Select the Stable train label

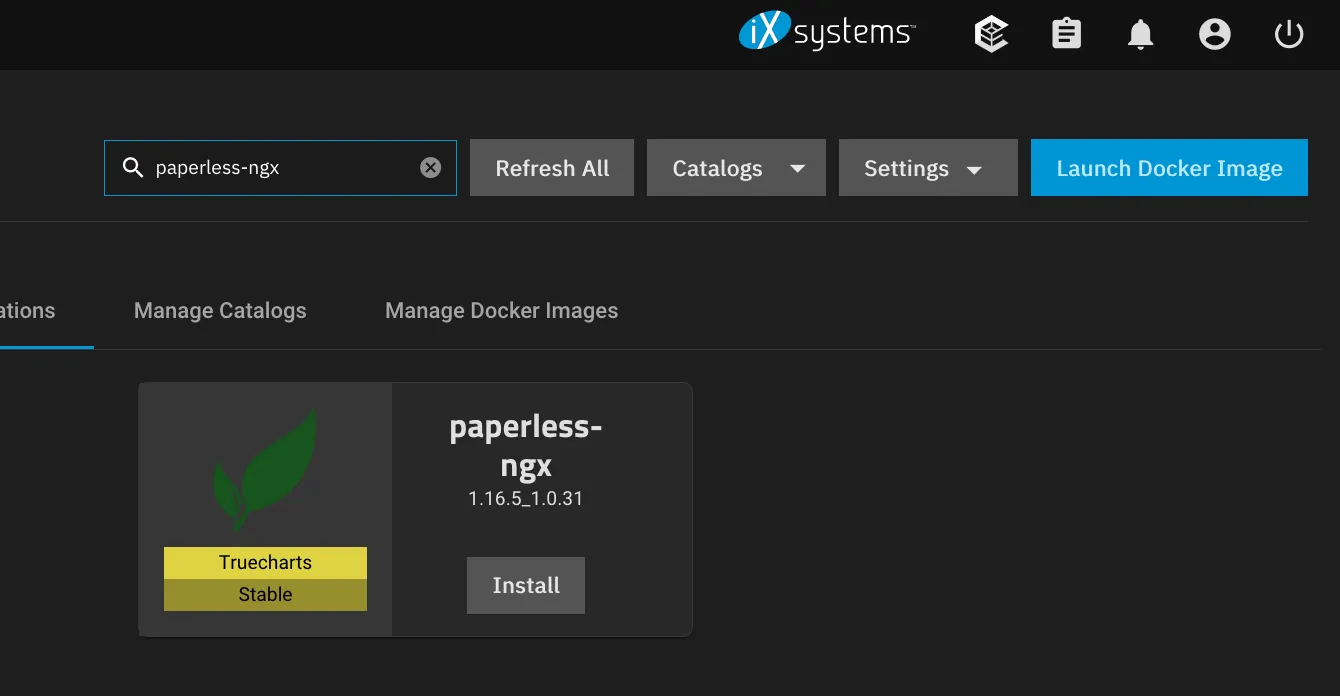264,593
